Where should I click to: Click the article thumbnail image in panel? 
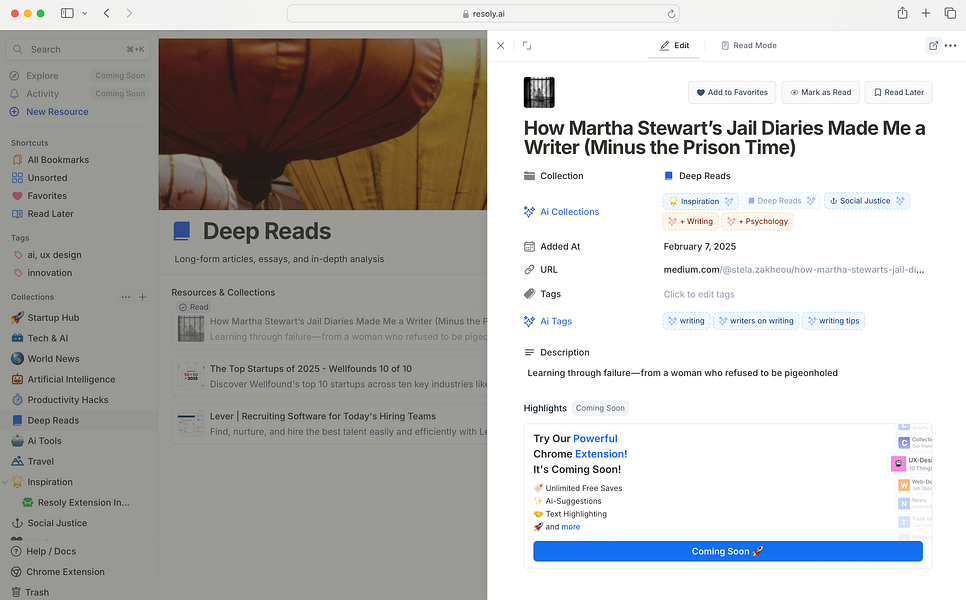coord(539,92)
